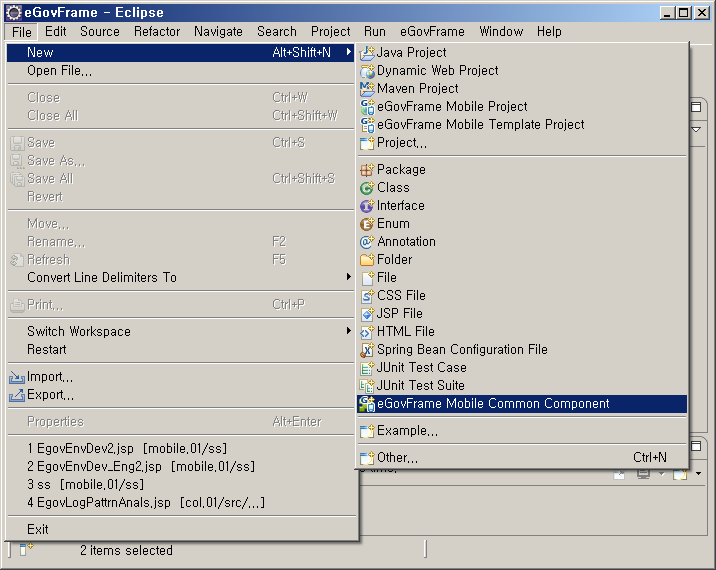Screen dimensions: 716x570
Task: Choose Other... from the New submenu
Action: 397,458
